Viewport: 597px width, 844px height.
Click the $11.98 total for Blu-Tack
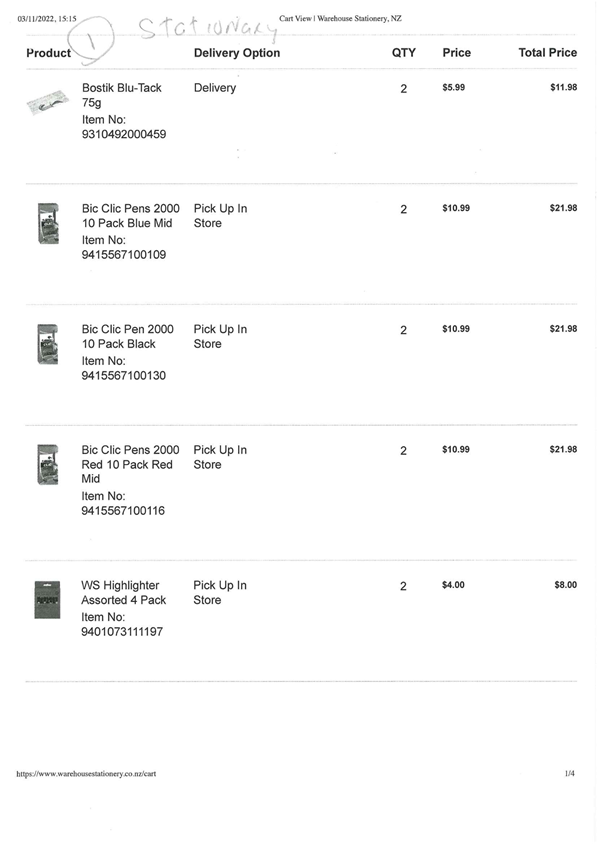pyautogui.click(x=564, y=87)
